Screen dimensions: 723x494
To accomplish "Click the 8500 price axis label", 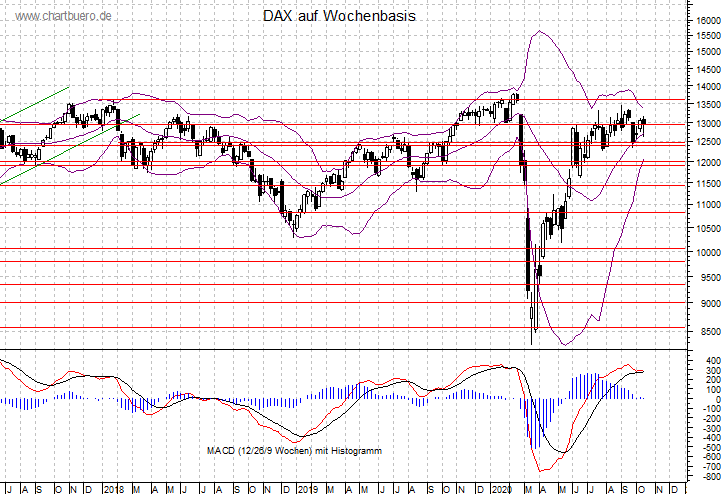I will (711, 332).
